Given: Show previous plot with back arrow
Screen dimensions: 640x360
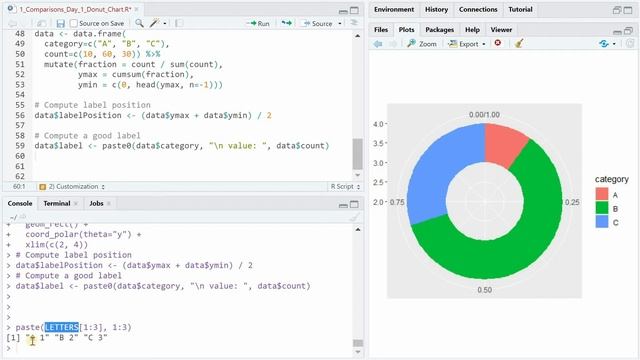Looking at the screenshot, I should 378,44.
